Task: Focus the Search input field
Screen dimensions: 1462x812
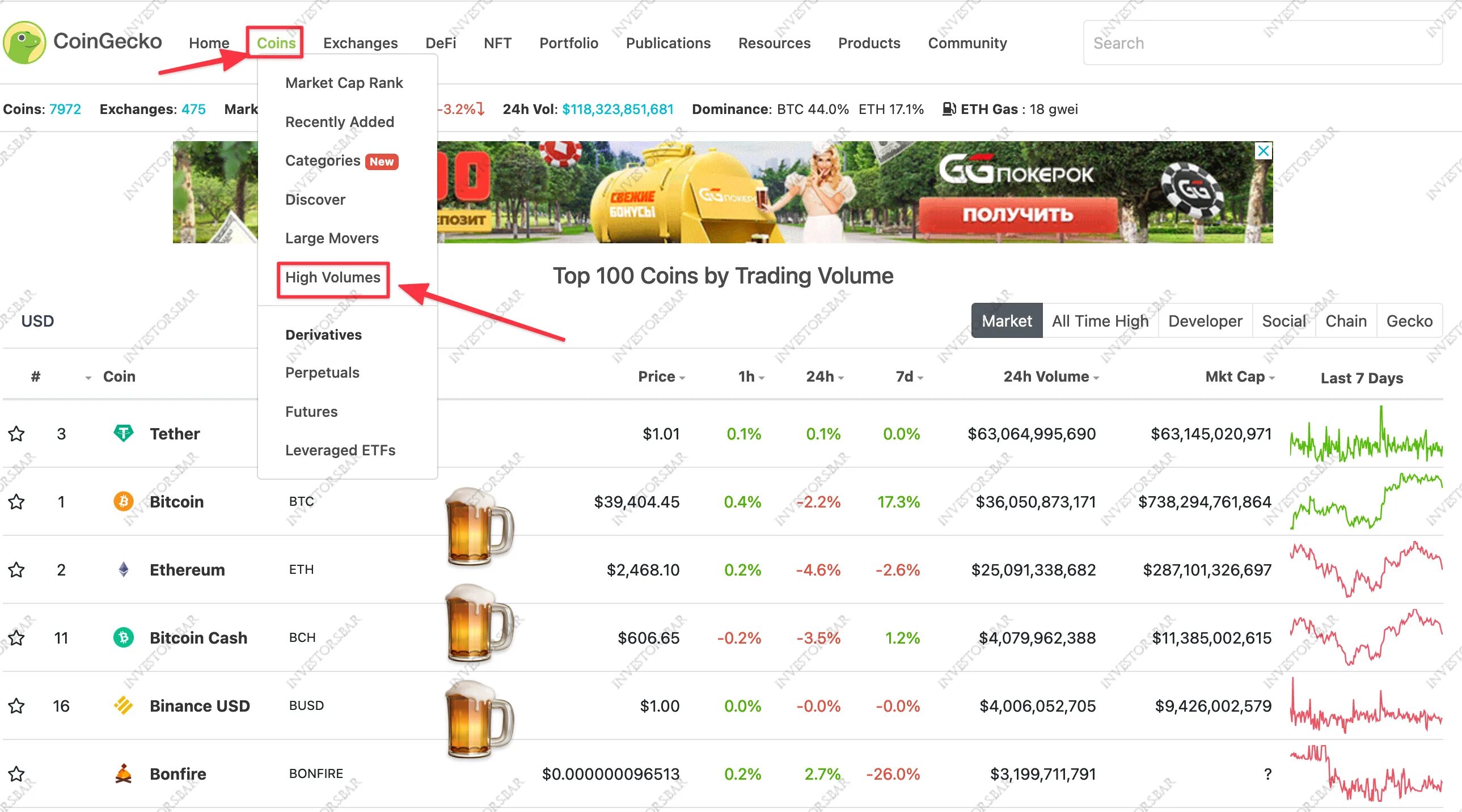Action: click(x=1263, y=43)
